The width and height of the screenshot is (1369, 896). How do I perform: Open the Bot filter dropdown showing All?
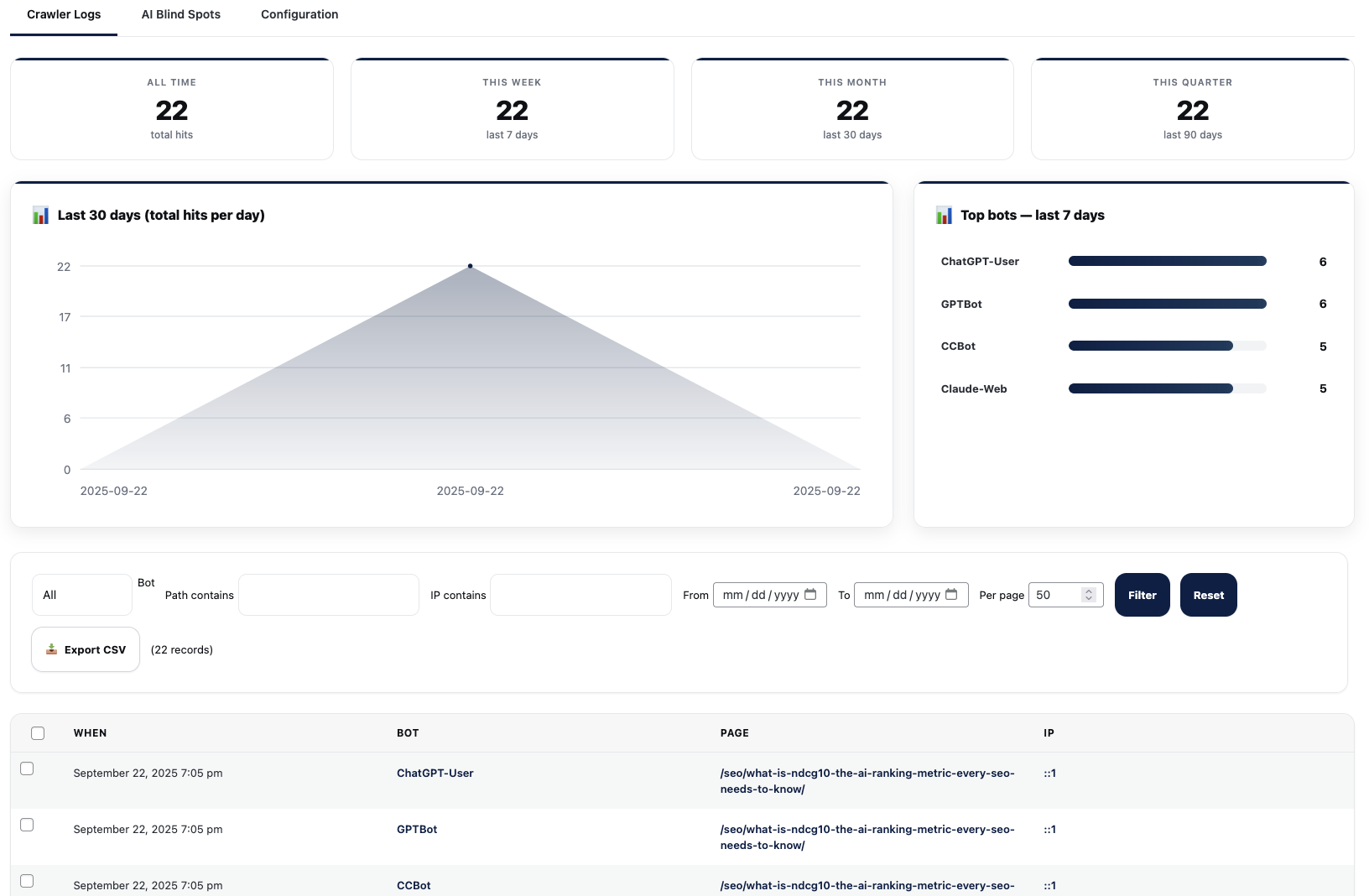pyautogui.click(x=81, y=595)
